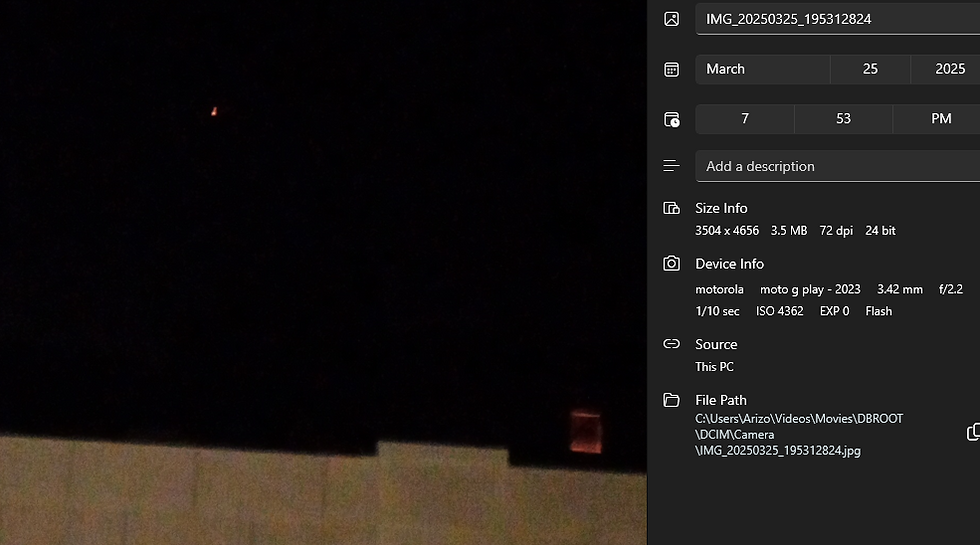Select the PM period field
This screenshot has width=980, height=545.
[937, 119]
